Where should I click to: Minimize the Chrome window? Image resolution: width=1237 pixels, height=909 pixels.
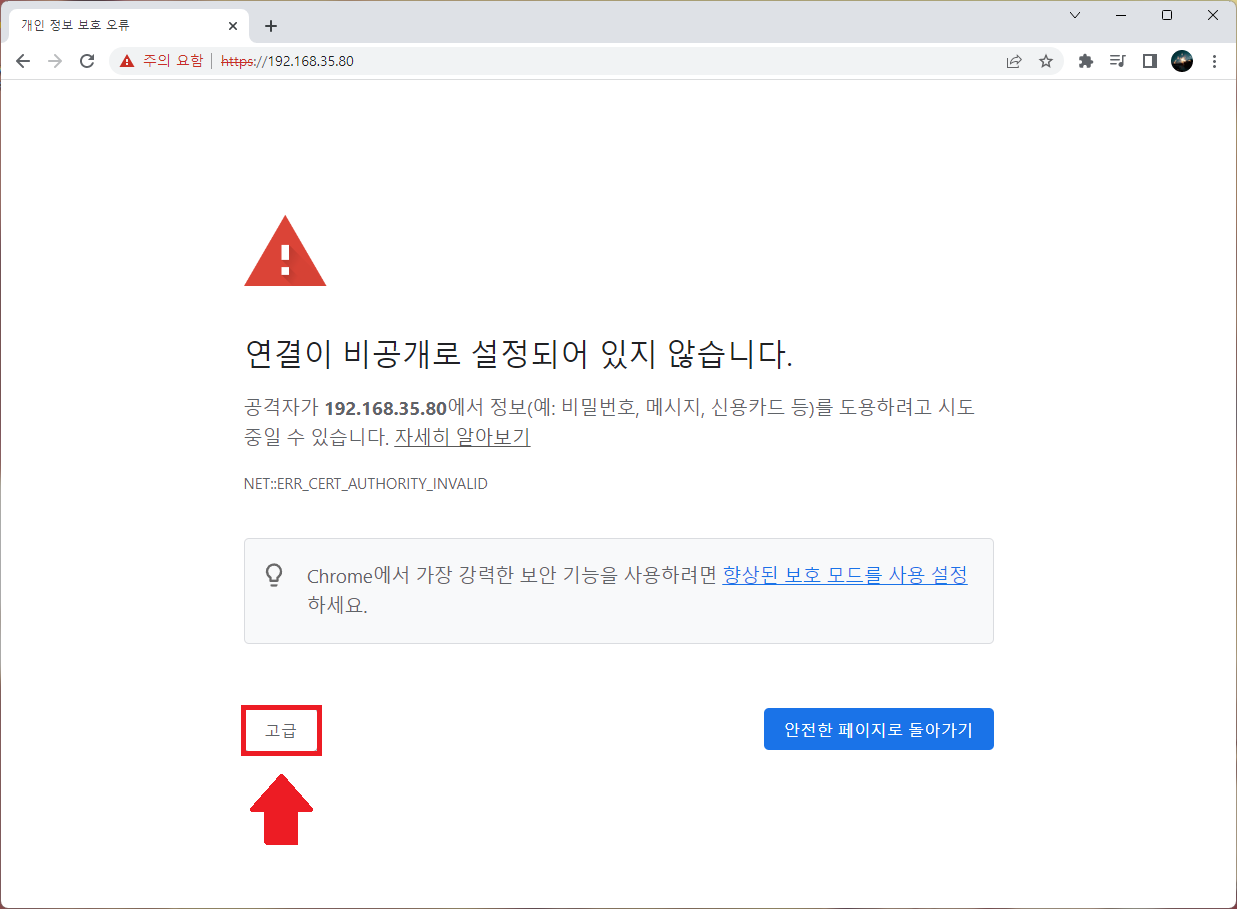pos(1121,15)
